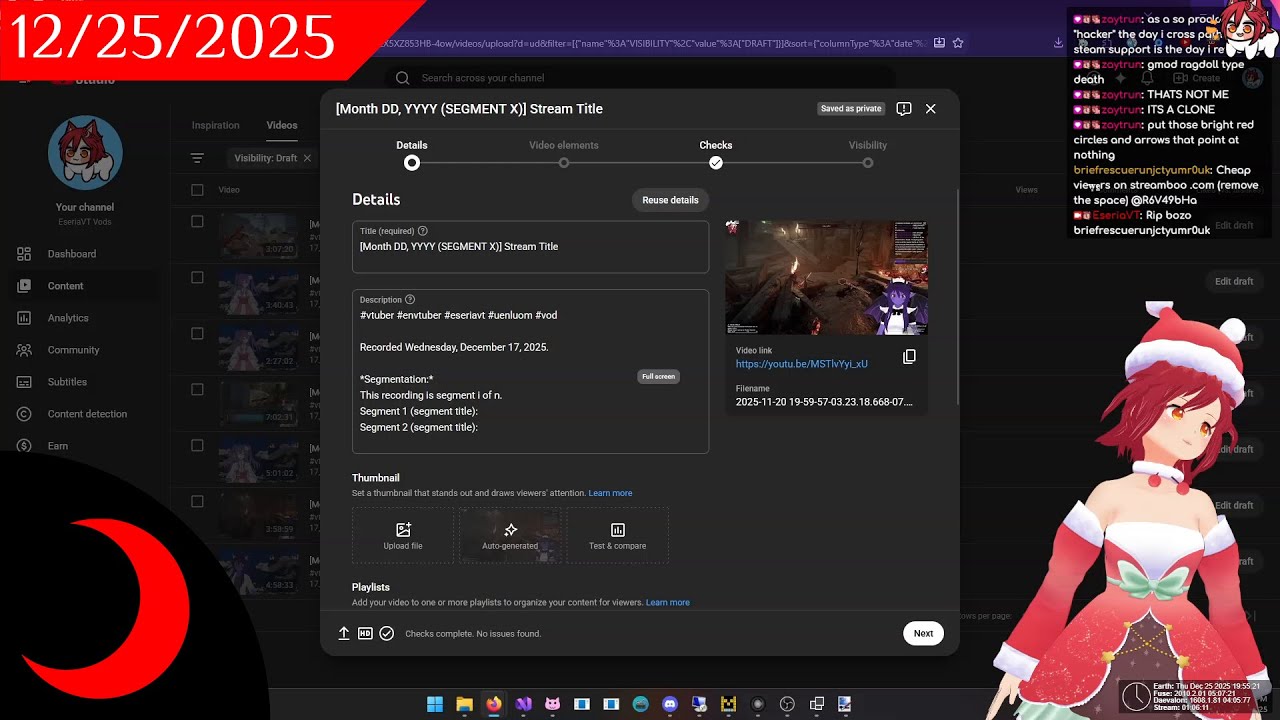This screenshot has height=720, width=1280.
Task: Click the HD processing status icon
Action: (x=365, y=633)
